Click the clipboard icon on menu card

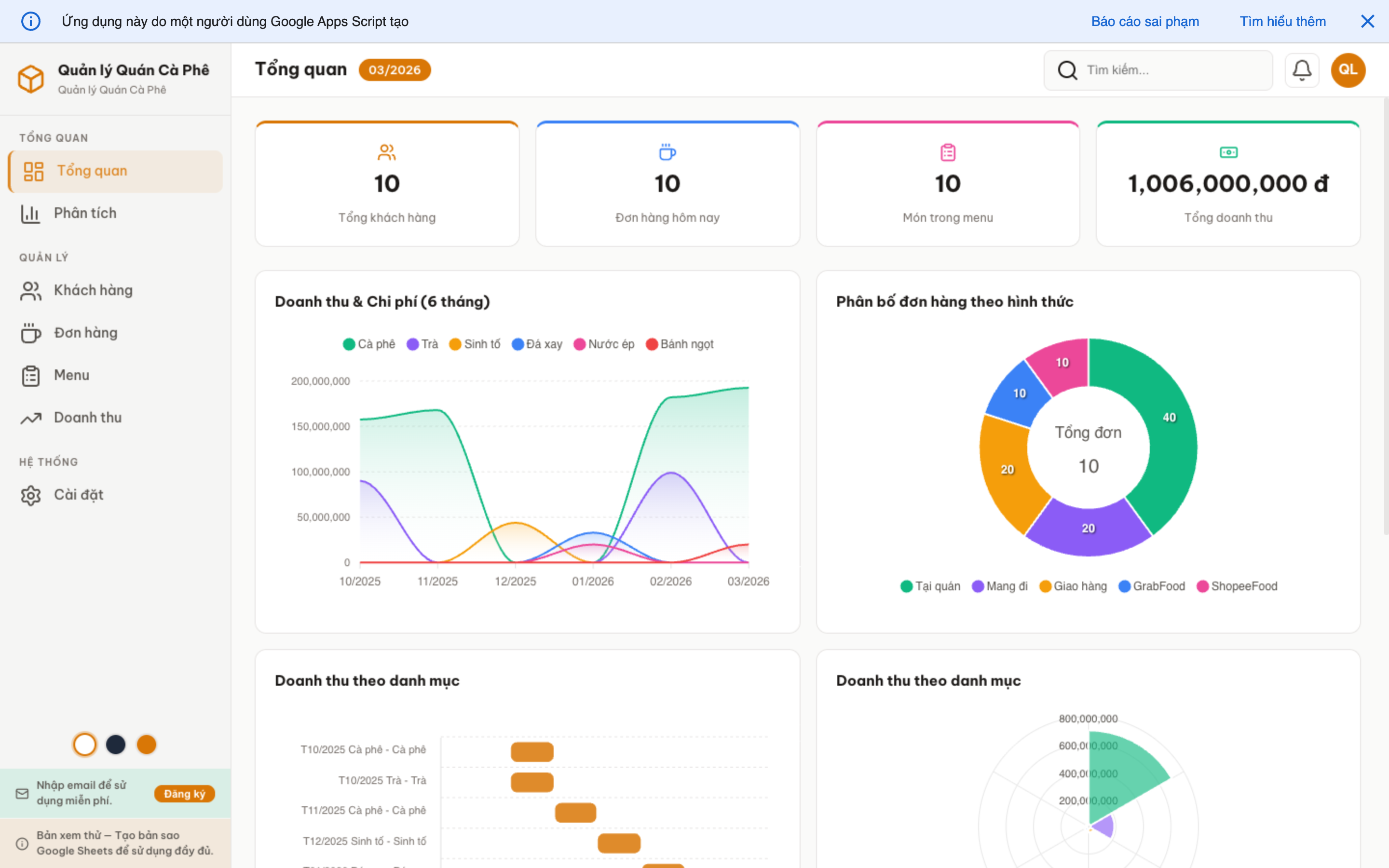point(948,152)
